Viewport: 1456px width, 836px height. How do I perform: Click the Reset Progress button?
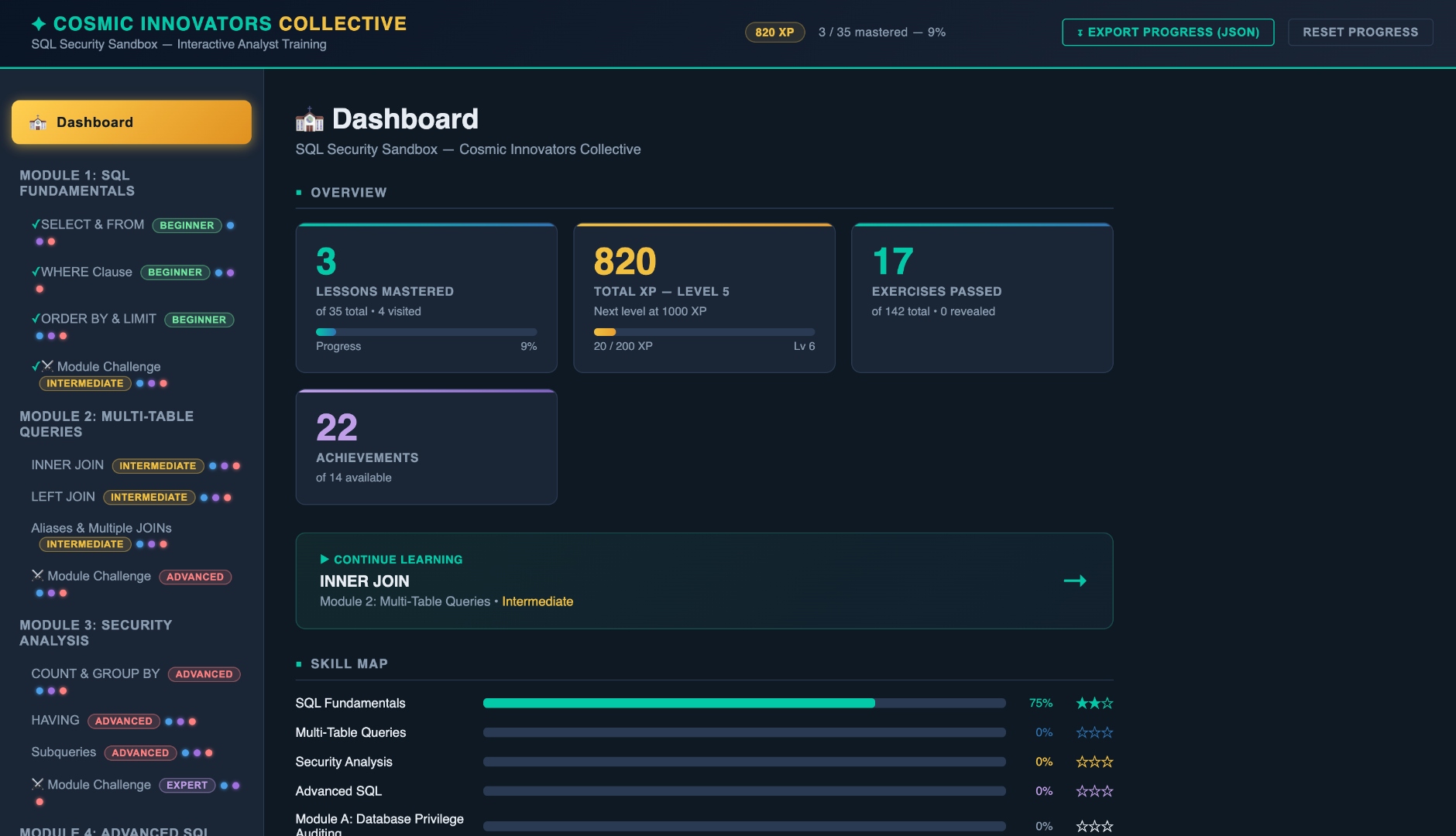point(1360,32)
